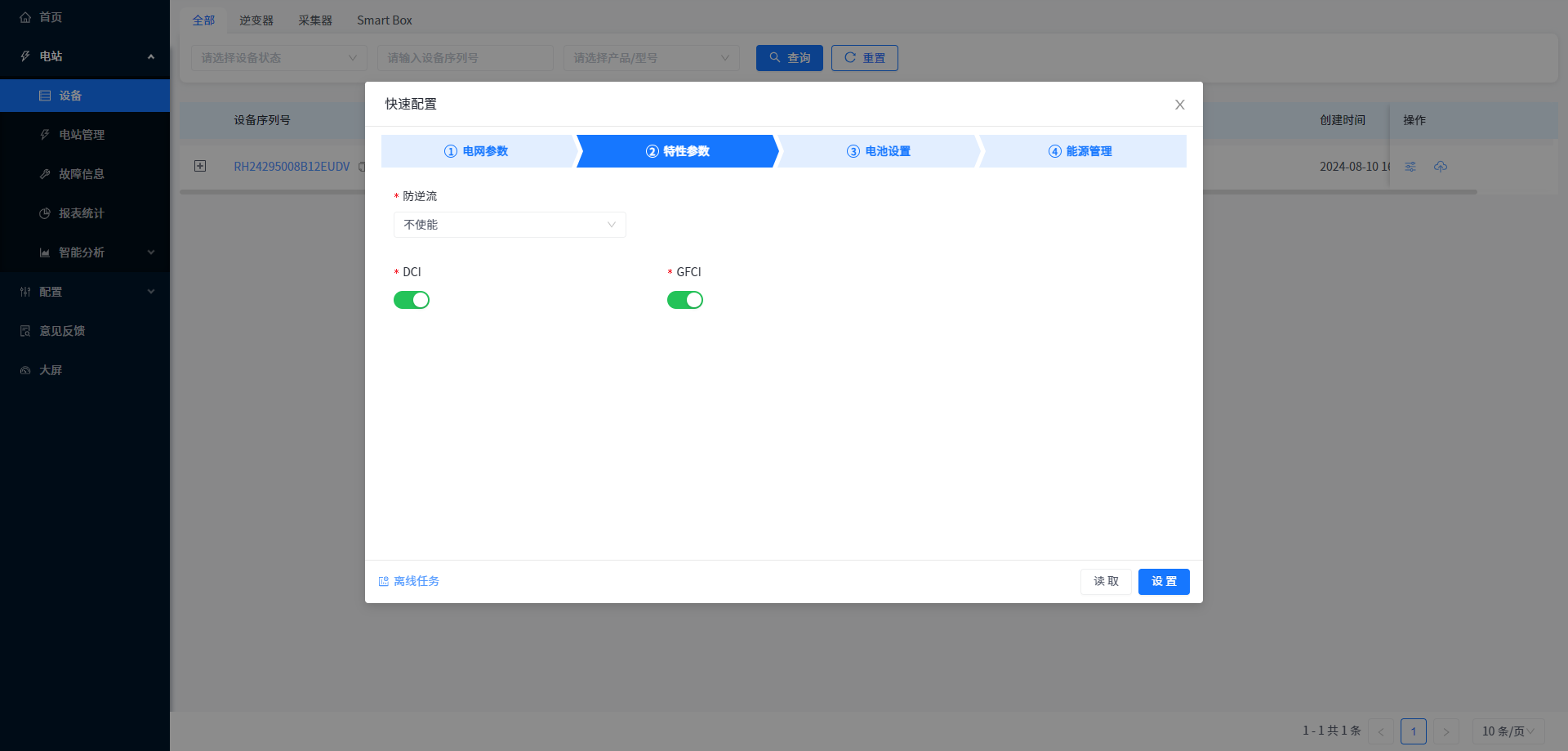Toggle the DCI switch off
The image size is (1568, 751).
(x=412, y=300)
